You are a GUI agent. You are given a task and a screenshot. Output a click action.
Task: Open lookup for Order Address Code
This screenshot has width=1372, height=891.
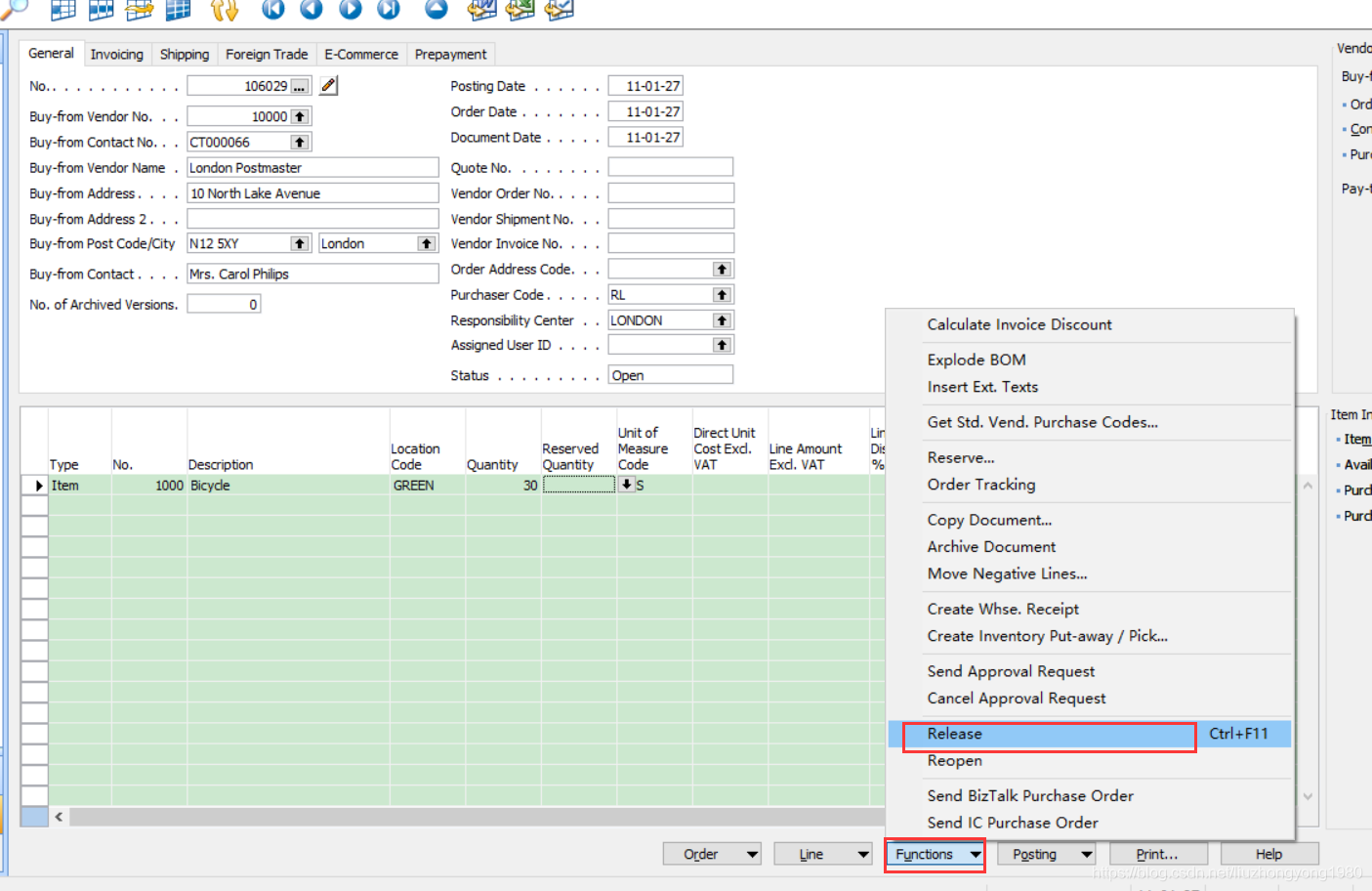tap(722, 270)
